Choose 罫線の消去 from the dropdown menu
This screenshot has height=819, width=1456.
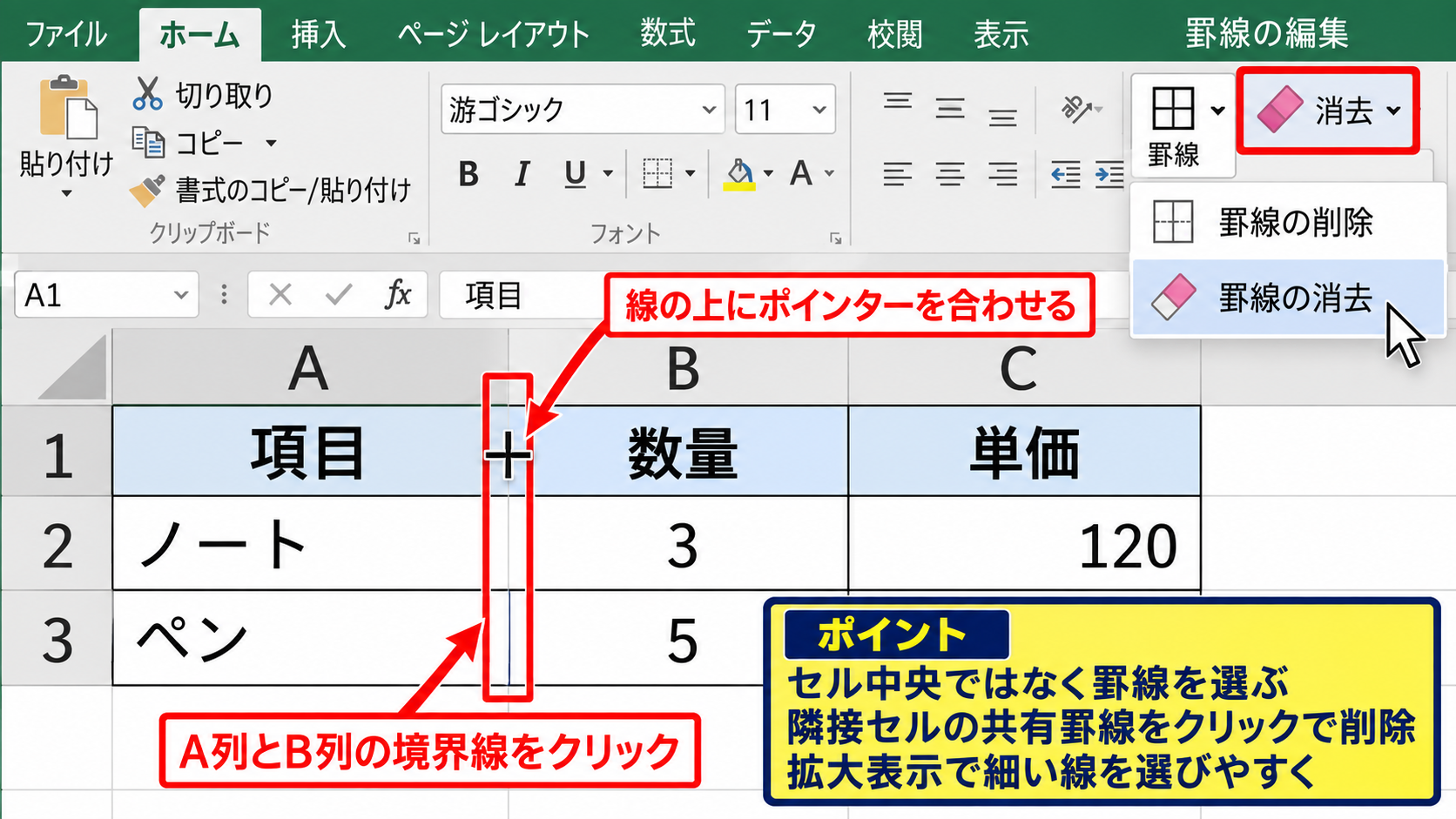(1287, 298)
